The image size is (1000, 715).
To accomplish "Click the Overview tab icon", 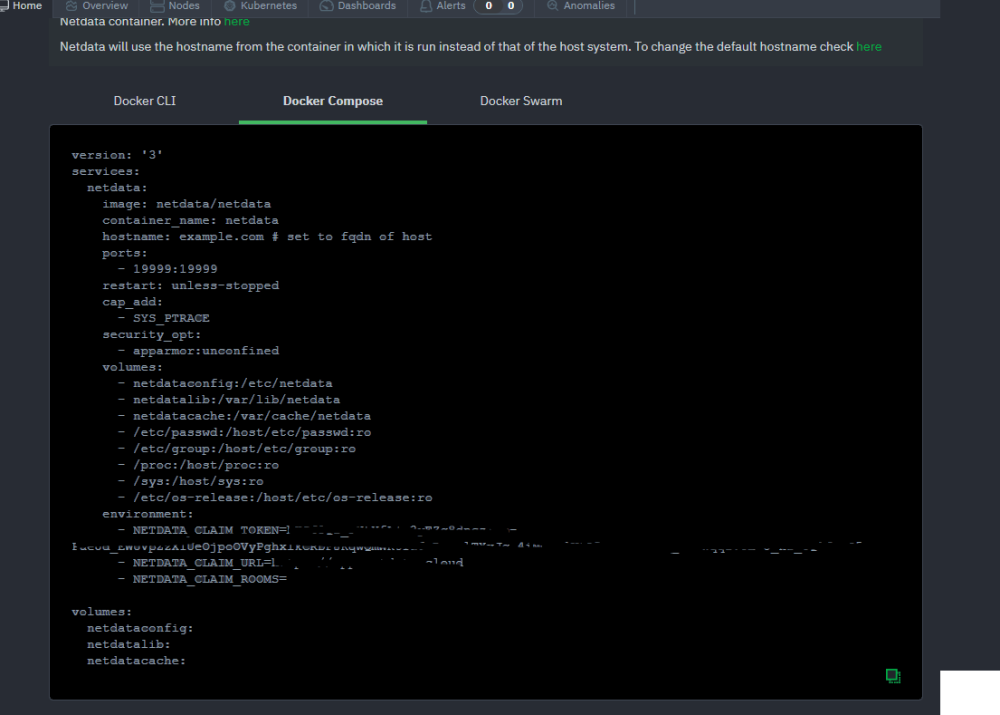I will click(x=71, y=6).
